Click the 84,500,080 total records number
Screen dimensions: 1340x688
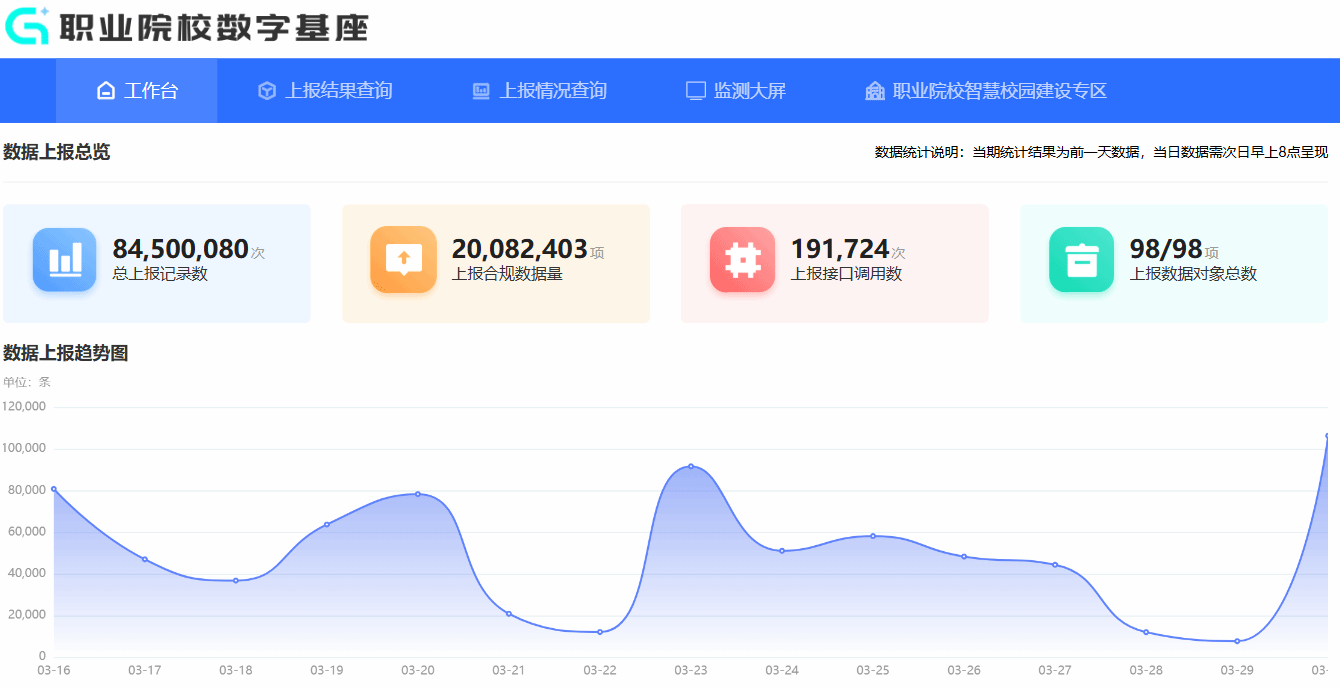click(x=180, y=249)
